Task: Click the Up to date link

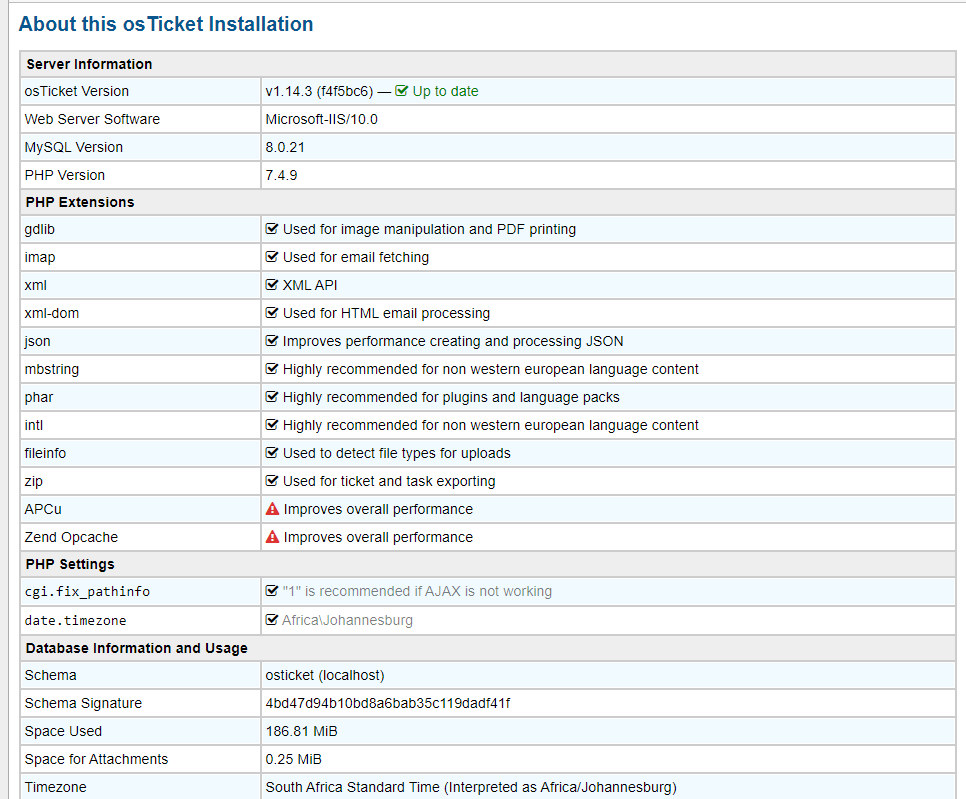Action: (445, 91)
